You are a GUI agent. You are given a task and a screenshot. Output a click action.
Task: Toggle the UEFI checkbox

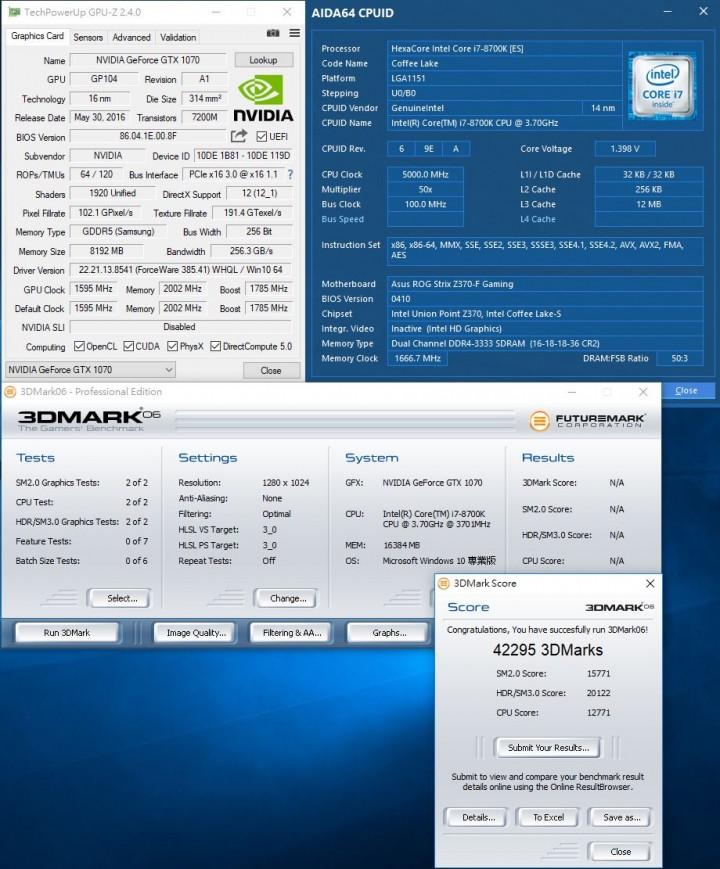(262, 136)
